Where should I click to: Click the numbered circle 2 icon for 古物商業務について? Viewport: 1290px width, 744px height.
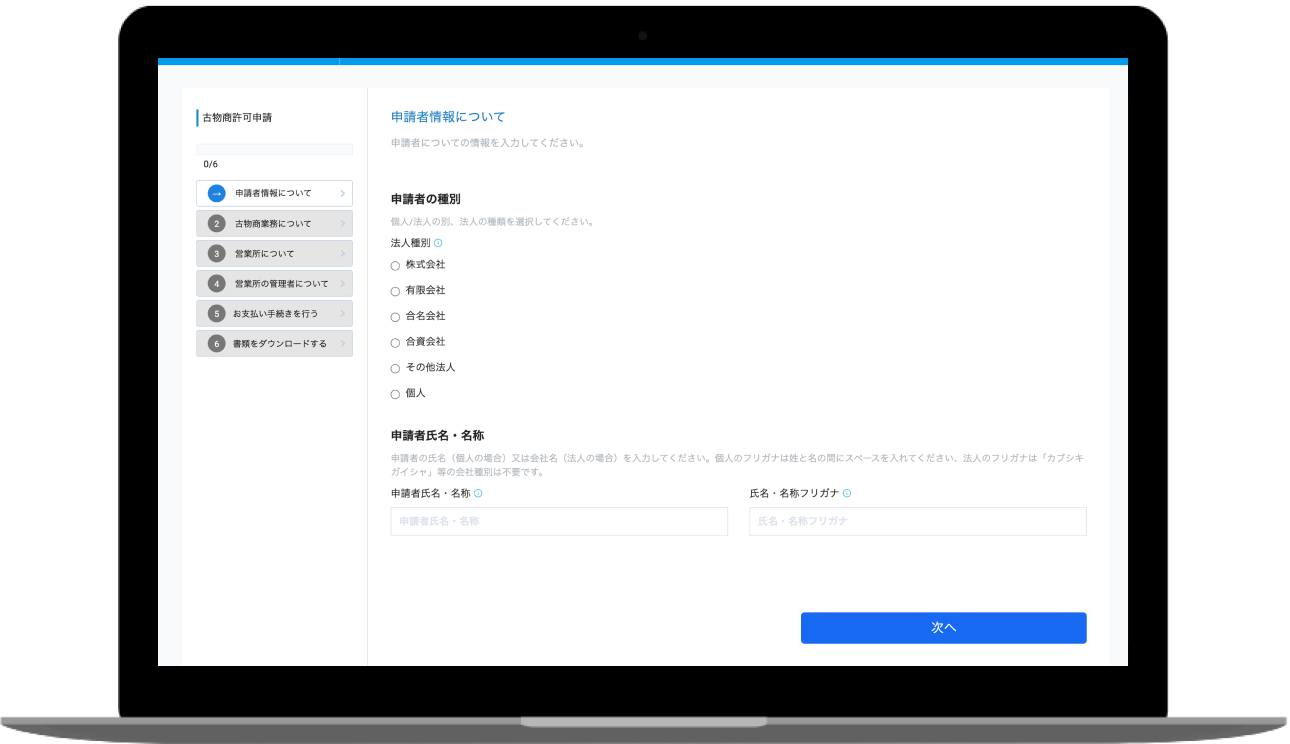pos(217,223)
